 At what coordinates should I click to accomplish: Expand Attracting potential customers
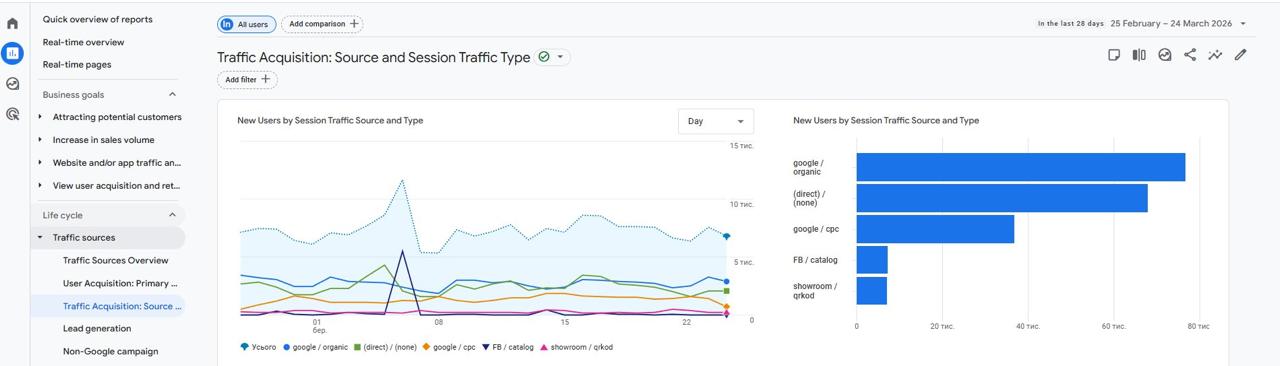[40, 117]
